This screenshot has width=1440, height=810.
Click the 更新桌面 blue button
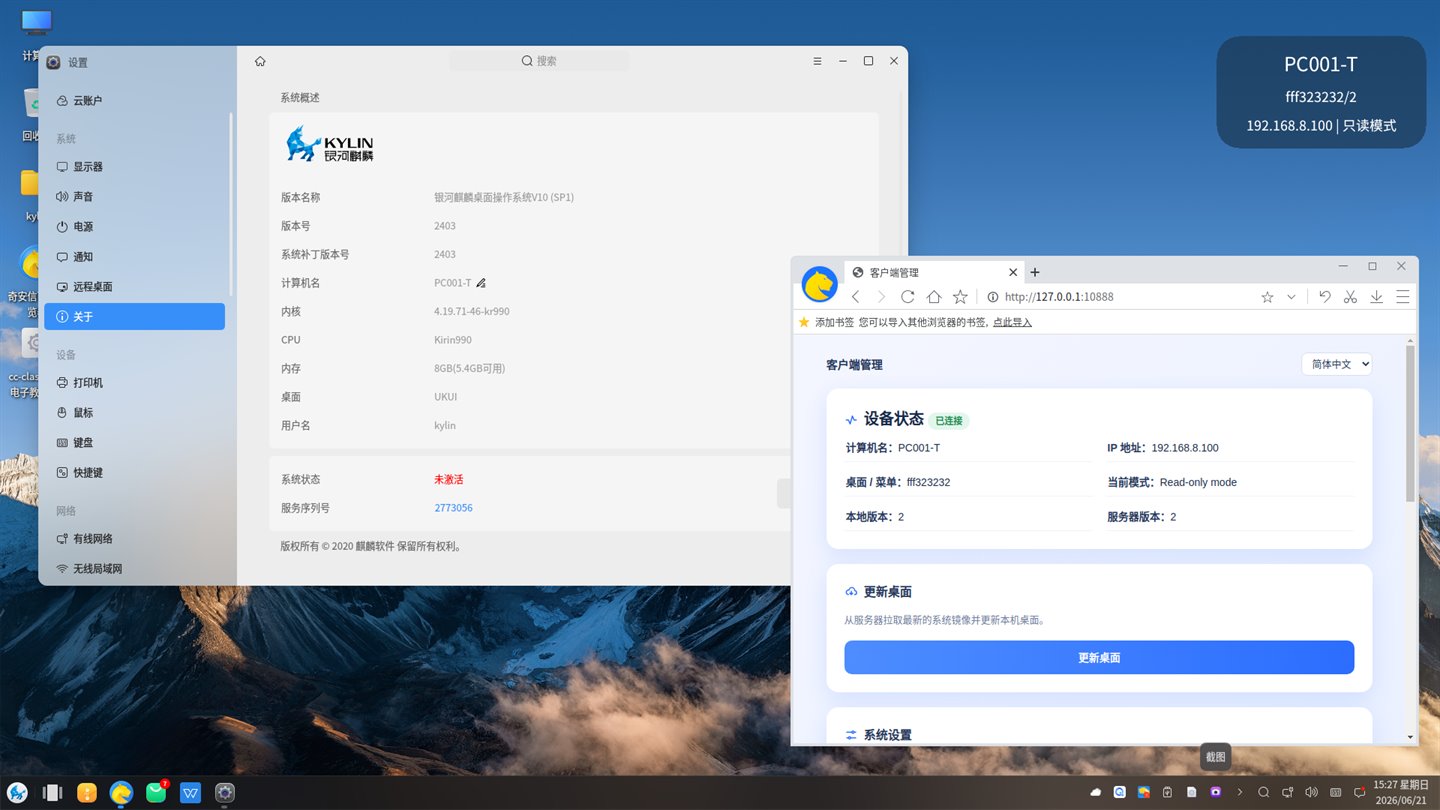click(x=1099, y=658)
